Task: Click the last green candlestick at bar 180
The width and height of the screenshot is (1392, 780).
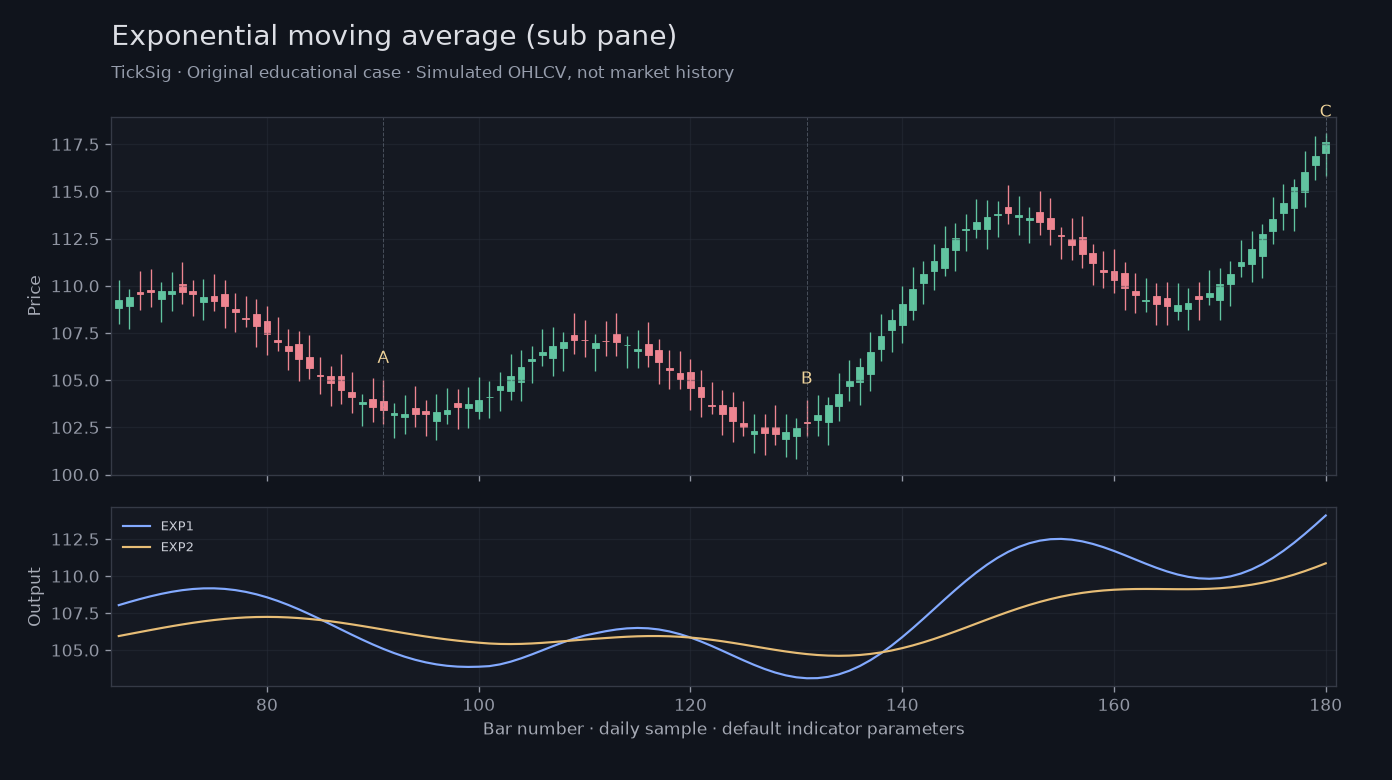Action: 1326,148
